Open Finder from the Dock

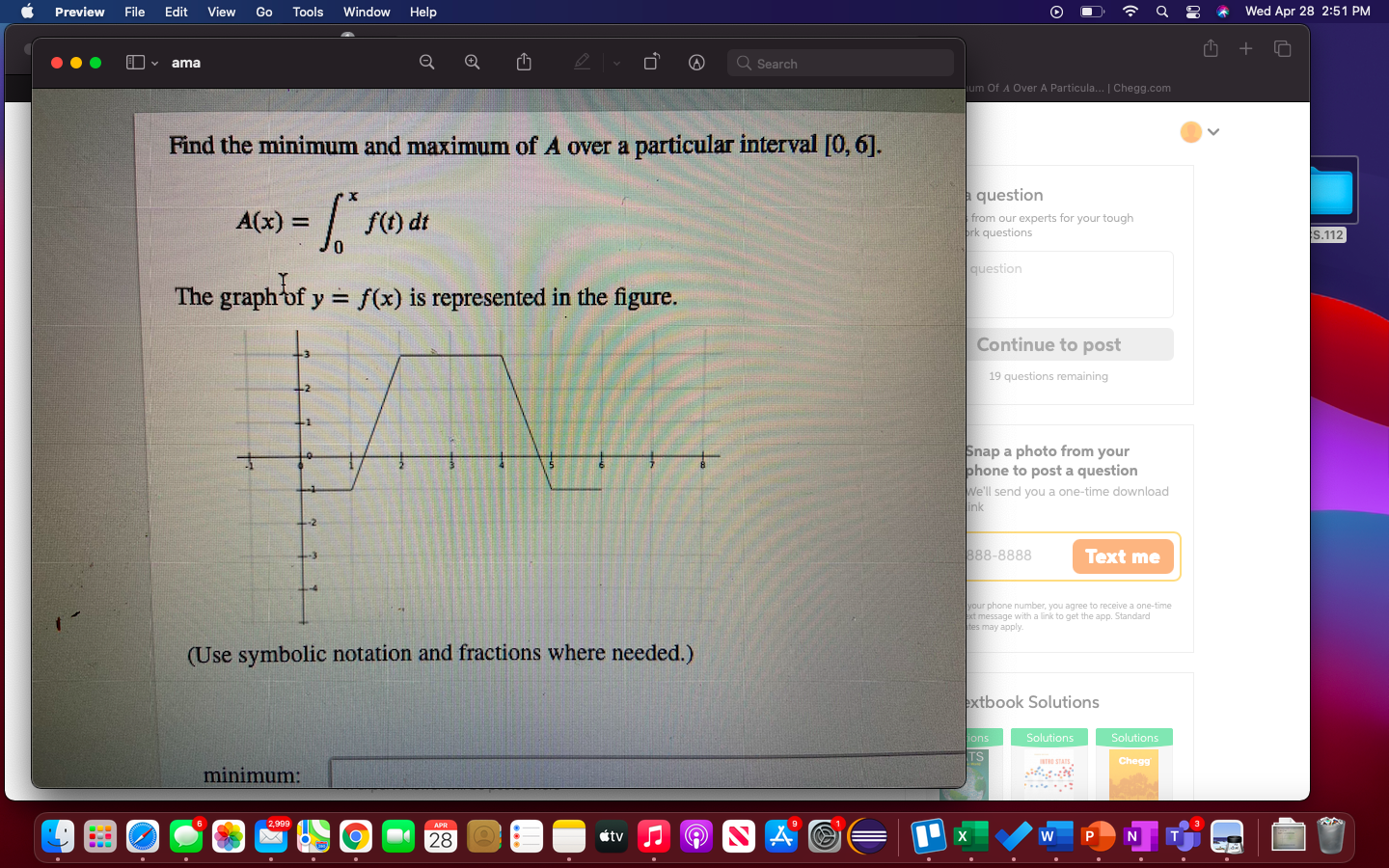point(58,836)
